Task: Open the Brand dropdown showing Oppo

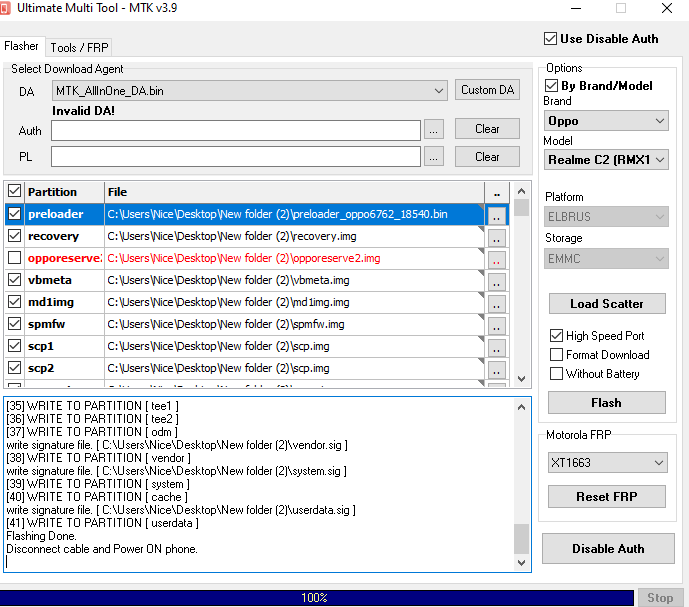Action: (606, 121)
